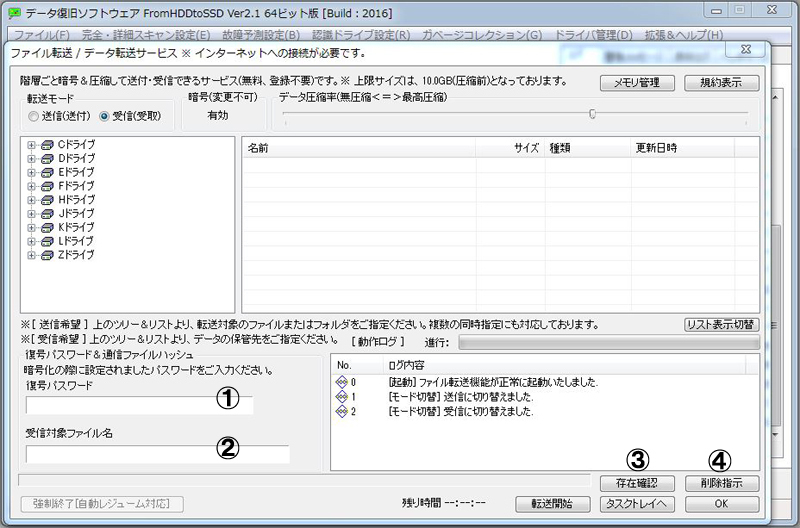Click the 受信対象ファイル名 input field
The image size is (800, 528).
(157, 454)
